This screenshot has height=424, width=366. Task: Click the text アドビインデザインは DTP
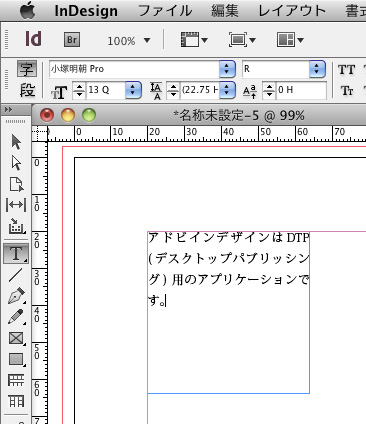(x=229, y=237)
